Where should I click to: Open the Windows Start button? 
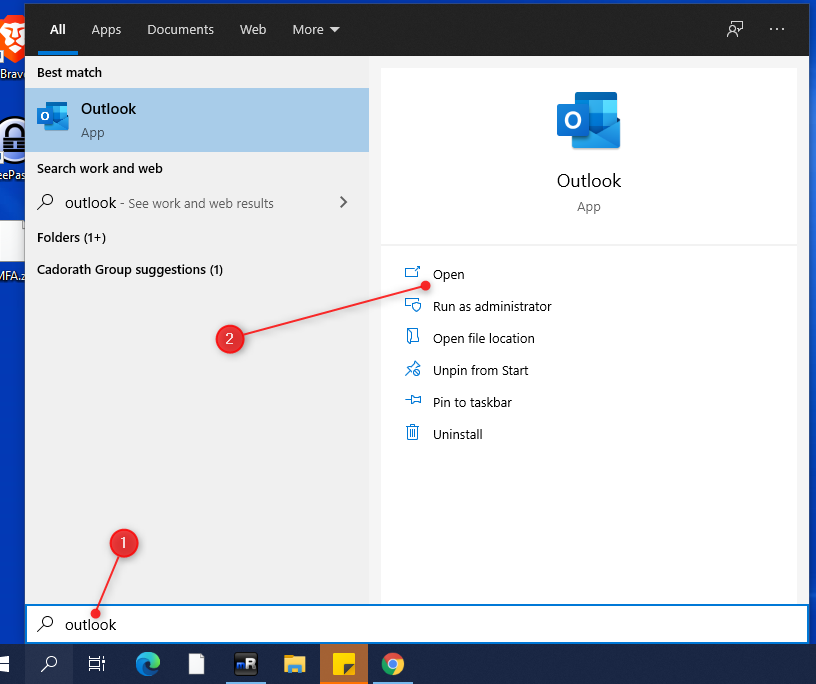point(4,664)
